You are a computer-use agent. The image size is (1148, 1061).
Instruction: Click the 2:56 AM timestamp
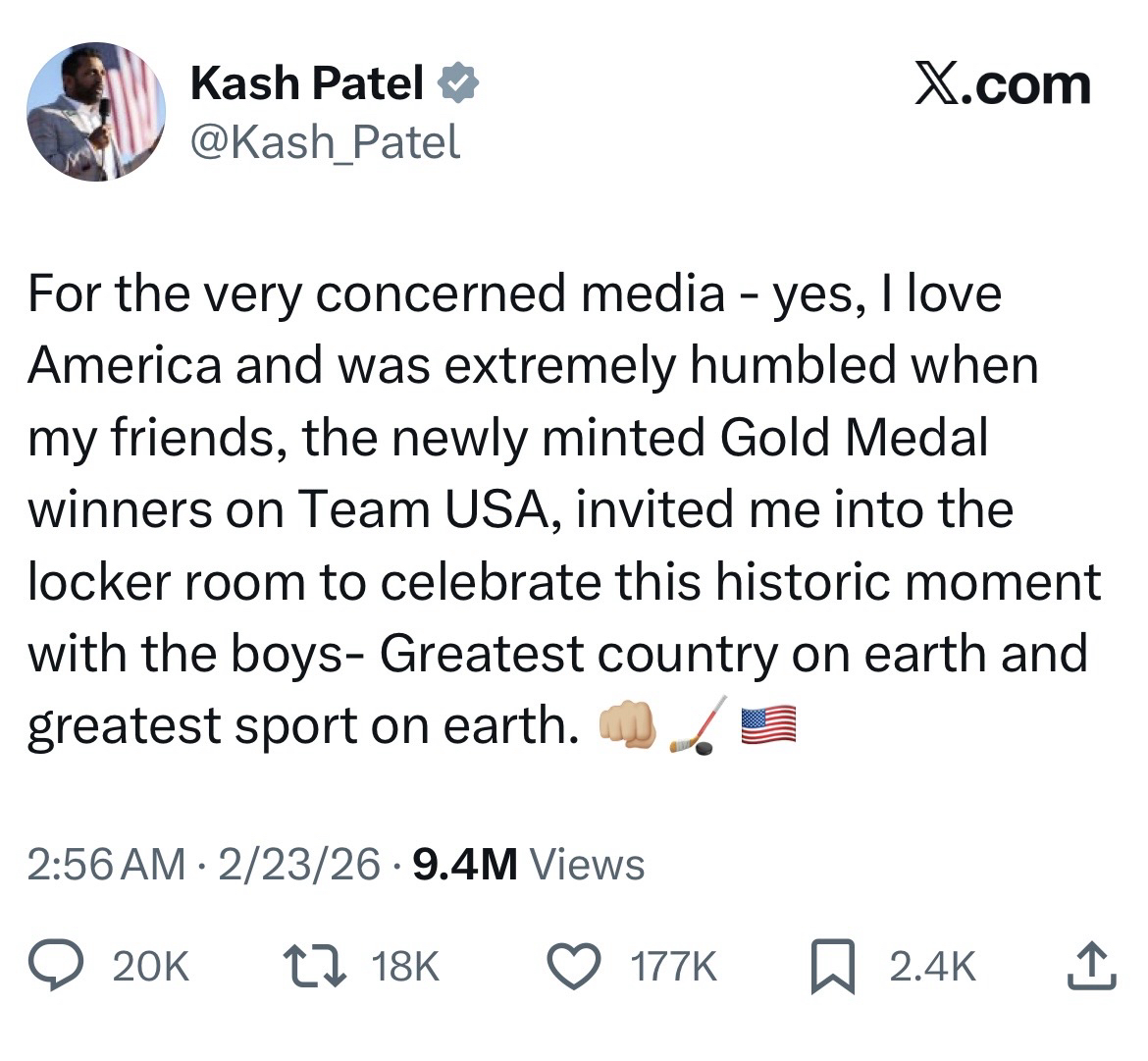(106, 865)
